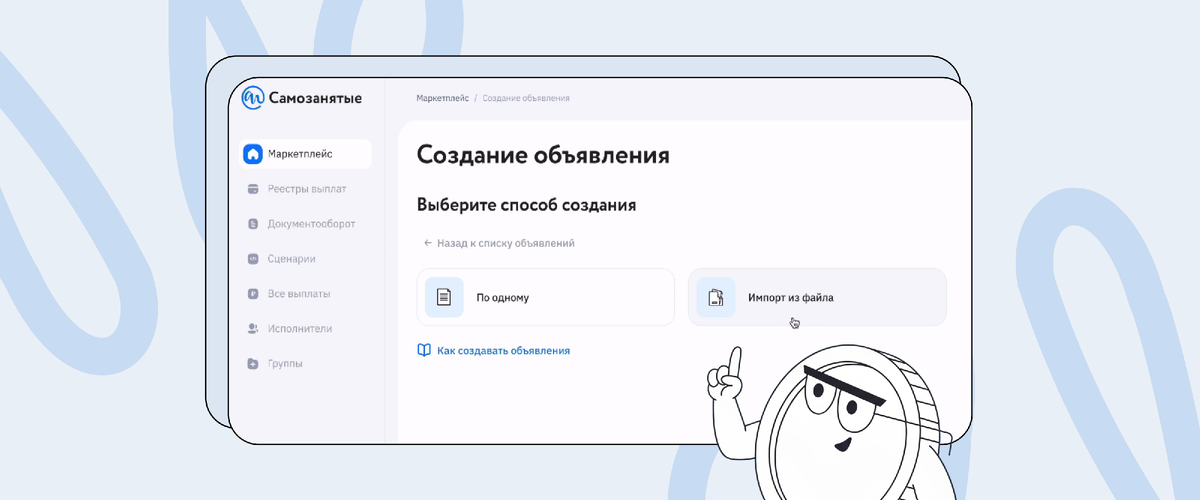Click the Документооборот sidebar icon
Image resolution: width=1200 pixels, height=500 pixels.
click(254, 224)
